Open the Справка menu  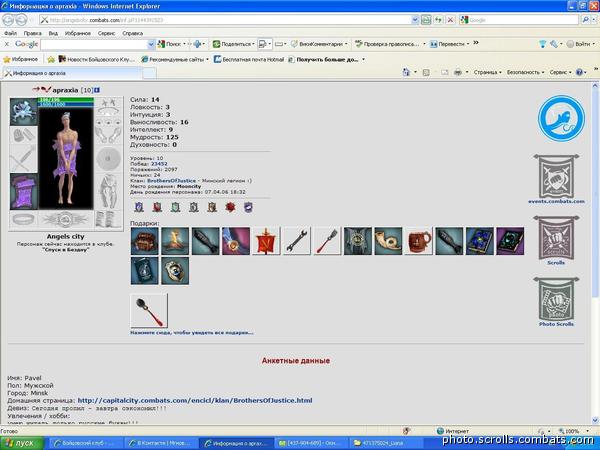click(132, 33)
